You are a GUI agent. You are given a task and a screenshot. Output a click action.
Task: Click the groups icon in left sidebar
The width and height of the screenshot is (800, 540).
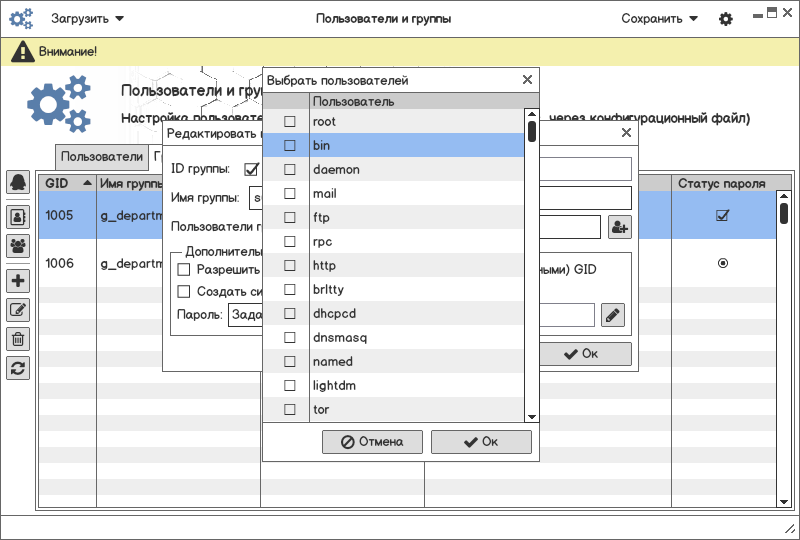18,245
